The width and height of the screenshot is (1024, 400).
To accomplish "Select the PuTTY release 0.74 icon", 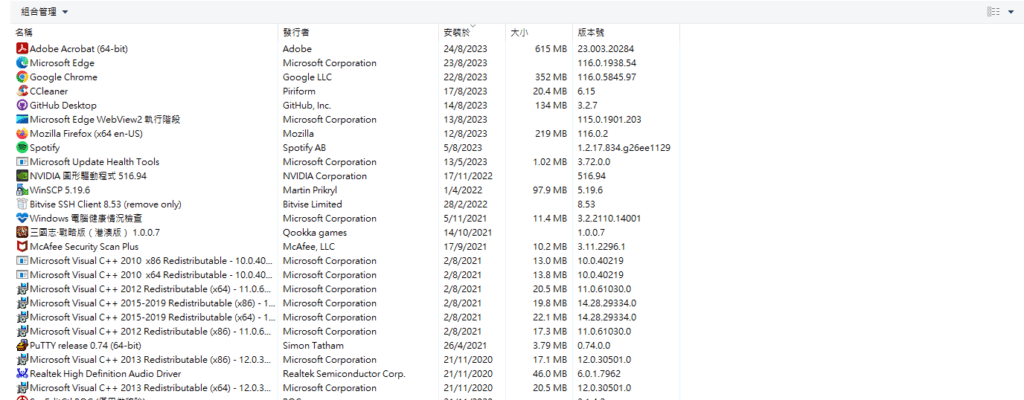I will click(x=22, y=345).
